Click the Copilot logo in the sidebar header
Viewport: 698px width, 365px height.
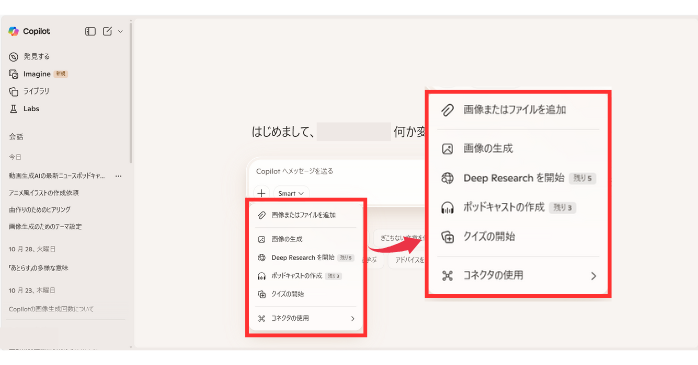[x=13, y=31]
